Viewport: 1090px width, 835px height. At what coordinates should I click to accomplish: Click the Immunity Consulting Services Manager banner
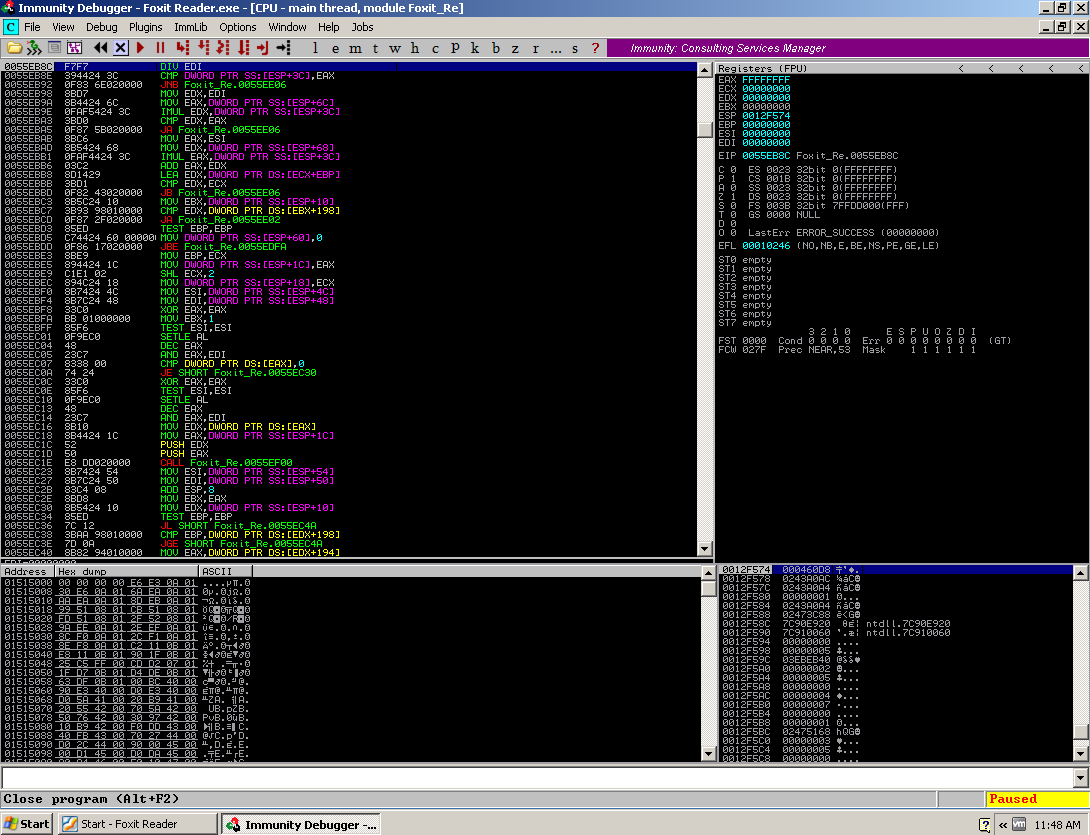click(847, 48)
